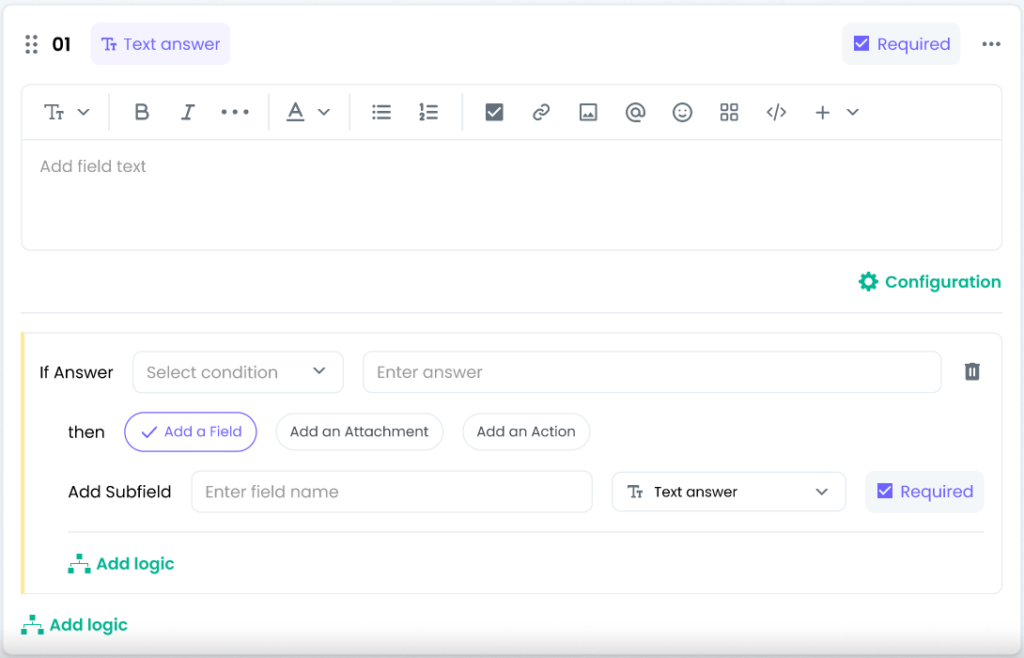Open the text color picker
The height and width of the screenshot is (658, 1024).
pyautogui.click(x=307, y=112)
